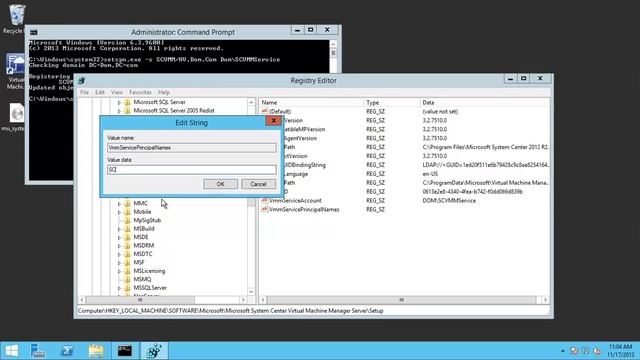Open the Virtual Machine Manager desktop shortcut
The width and height of the screenshot is (640, 360).
coord(16,65)
